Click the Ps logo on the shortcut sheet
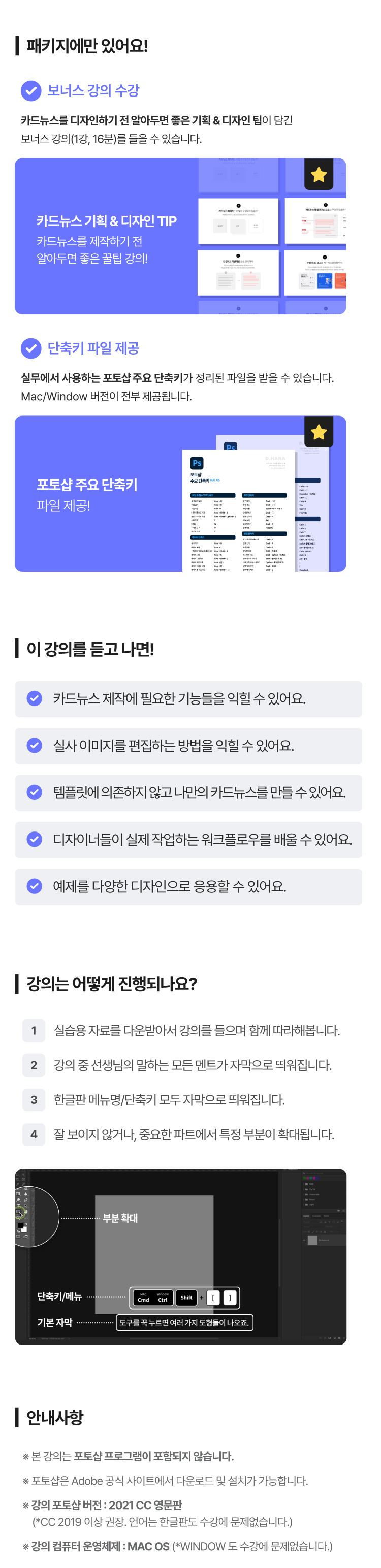 197,463
